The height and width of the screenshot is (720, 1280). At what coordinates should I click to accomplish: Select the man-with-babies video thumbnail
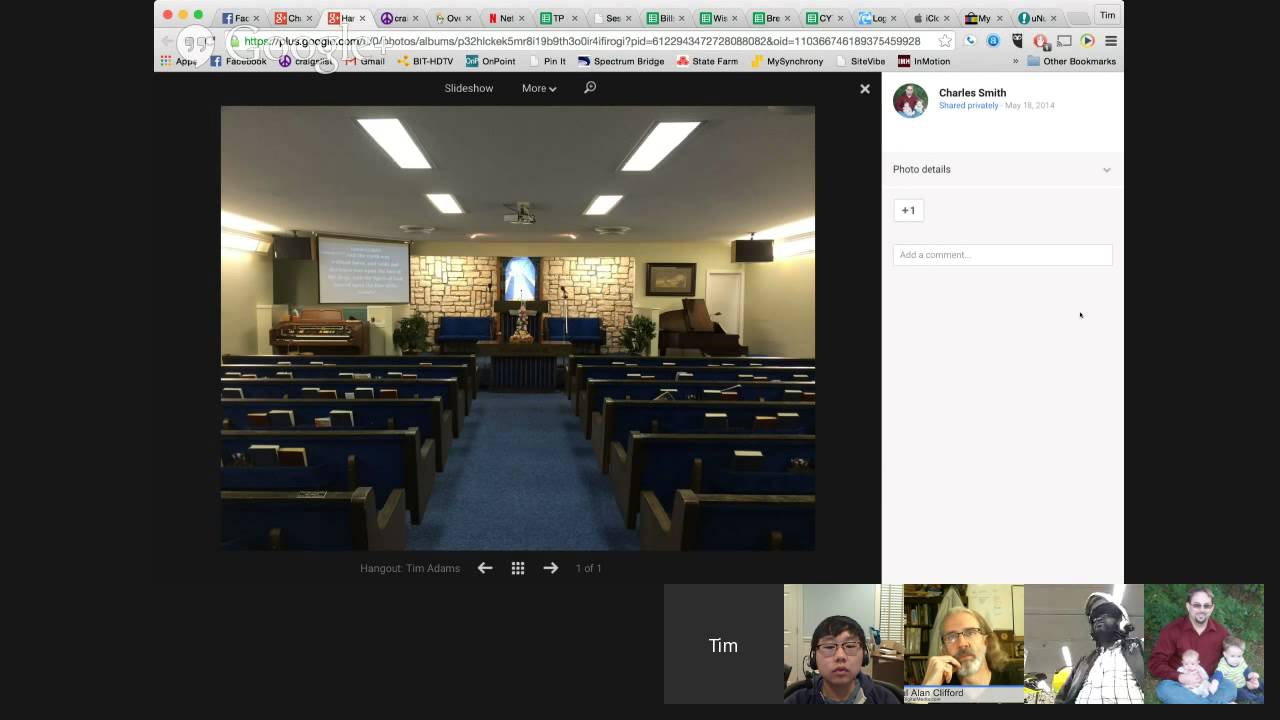coord(1204,644)
